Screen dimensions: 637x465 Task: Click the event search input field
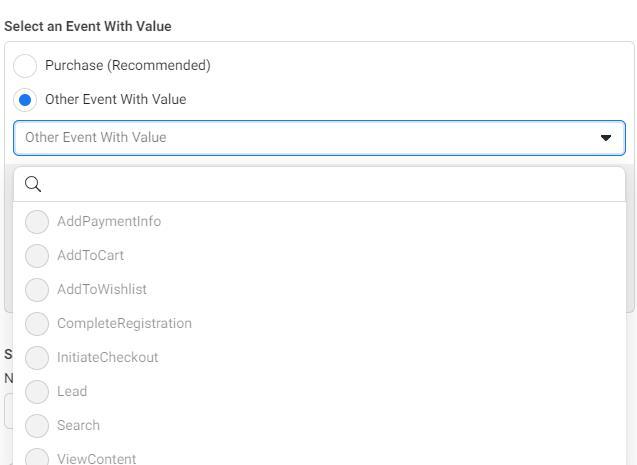330,184
